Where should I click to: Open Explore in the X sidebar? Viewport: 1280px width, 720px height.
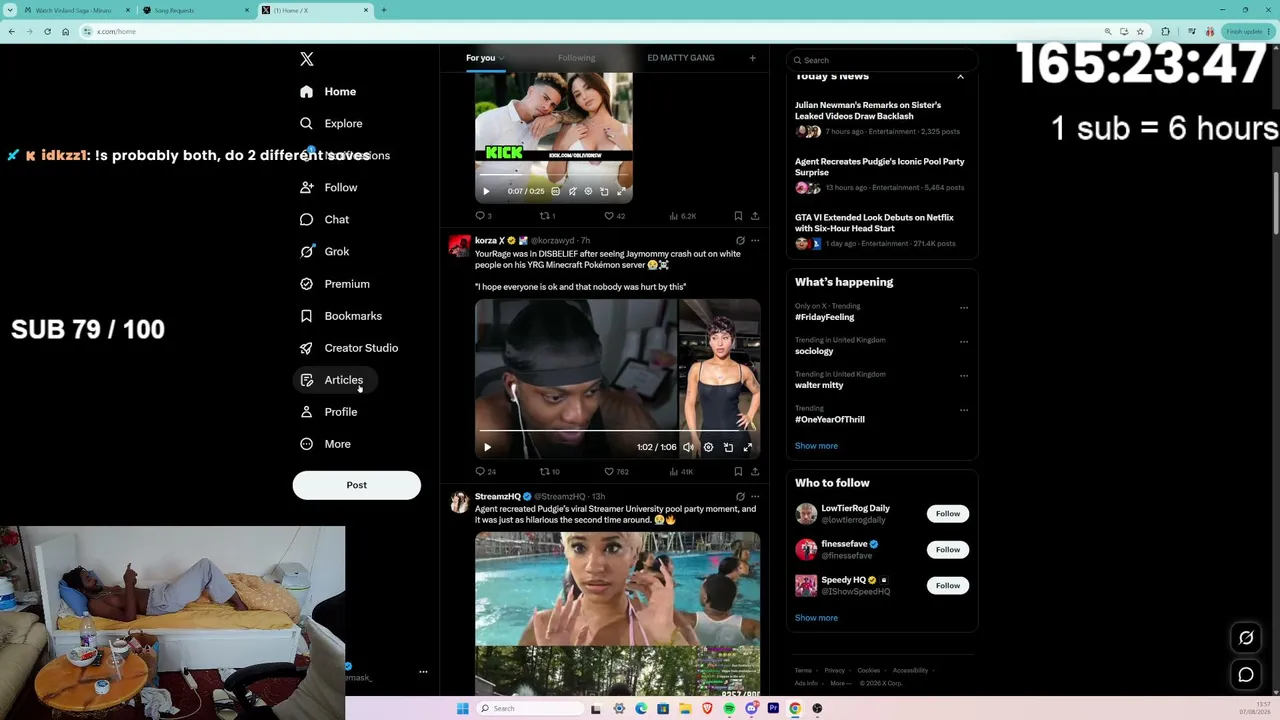[x=331, y=124]
